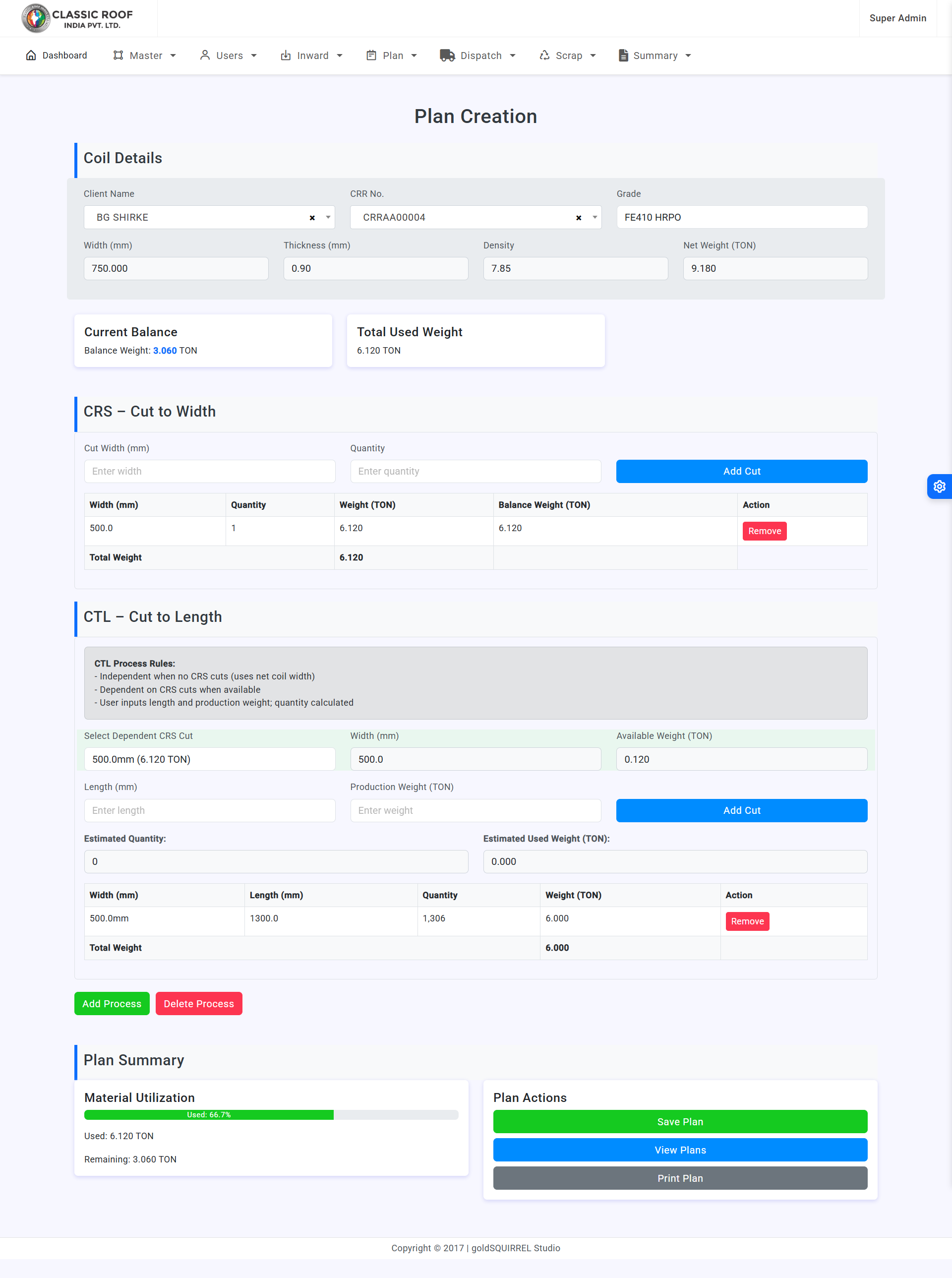Remove the 500.0 width CRS cut row
952x1278 pixels.
(x=764, y=531)
